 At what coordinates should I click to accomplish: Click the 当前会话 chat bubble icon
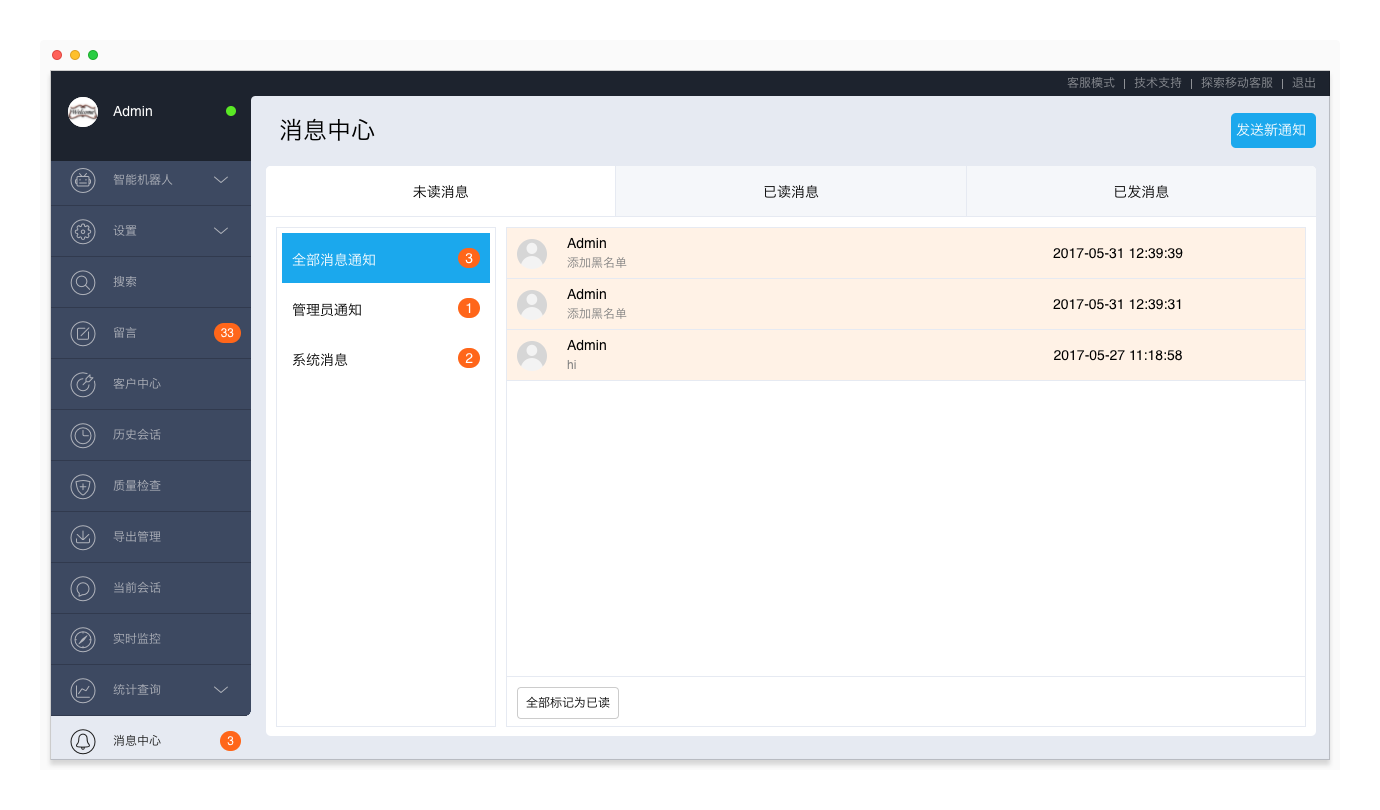[83, 588]
